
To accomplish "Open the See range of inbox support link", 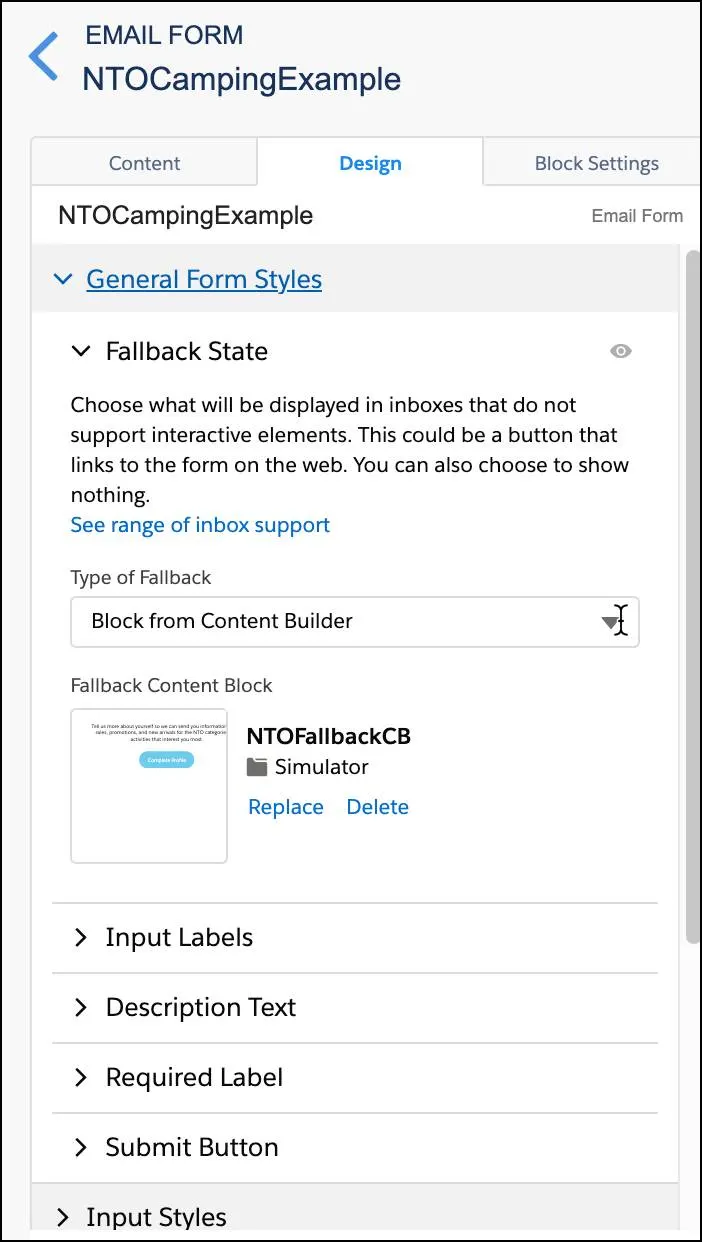I will point(200,525).
